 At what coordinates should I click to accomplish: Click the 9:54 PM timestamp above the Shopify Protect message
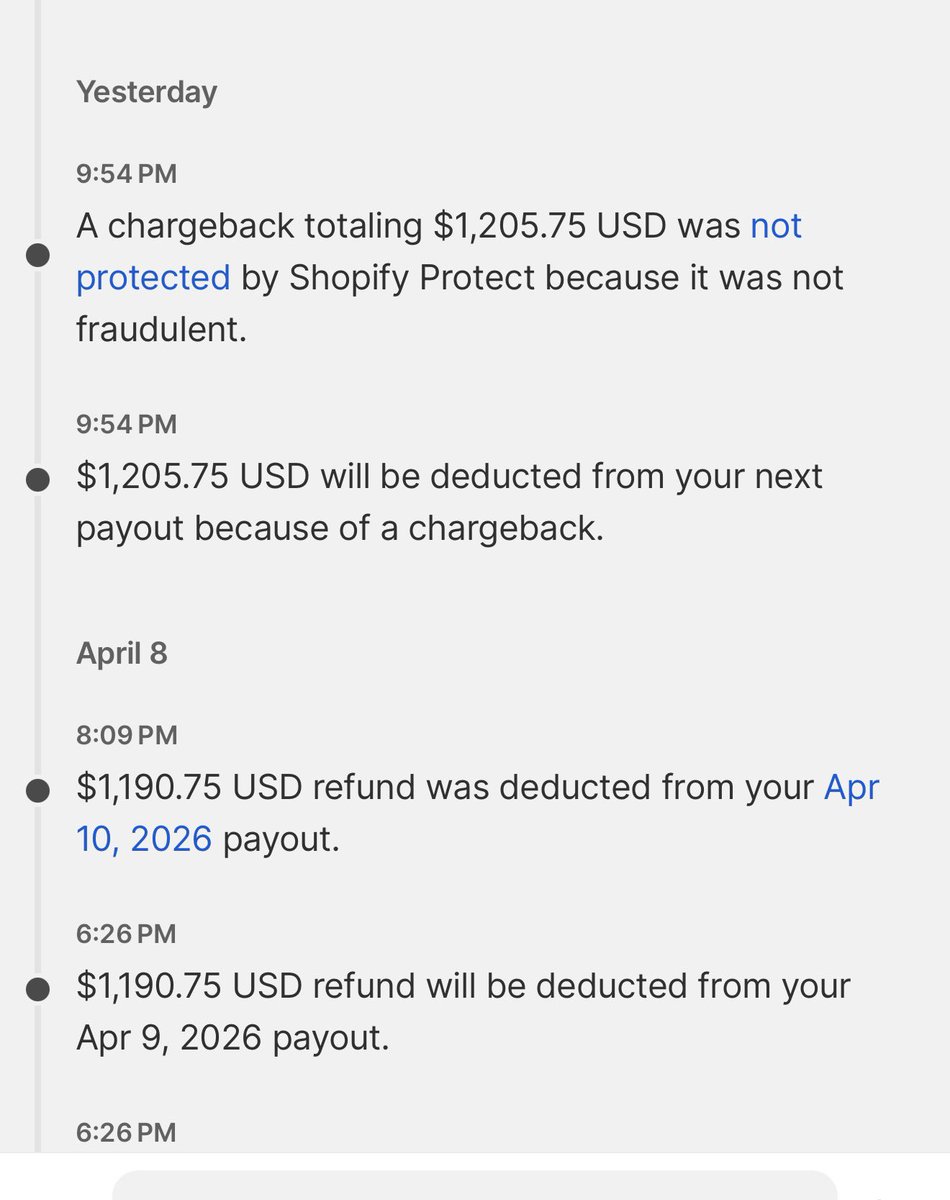point(126,174)
